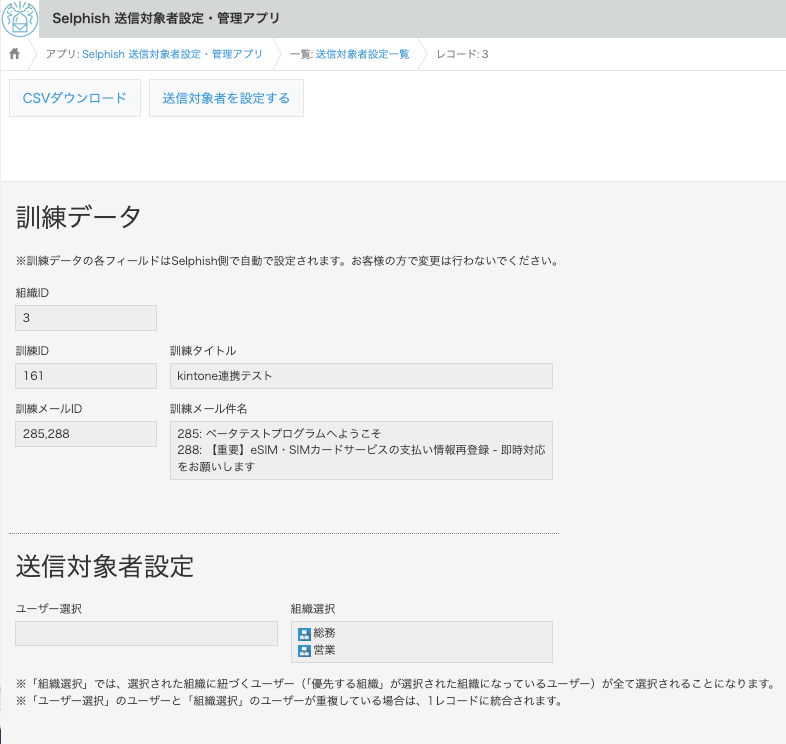Click the 総務 organization icon
The width and height of the screenshot is (786, 744).
point(305,634)
